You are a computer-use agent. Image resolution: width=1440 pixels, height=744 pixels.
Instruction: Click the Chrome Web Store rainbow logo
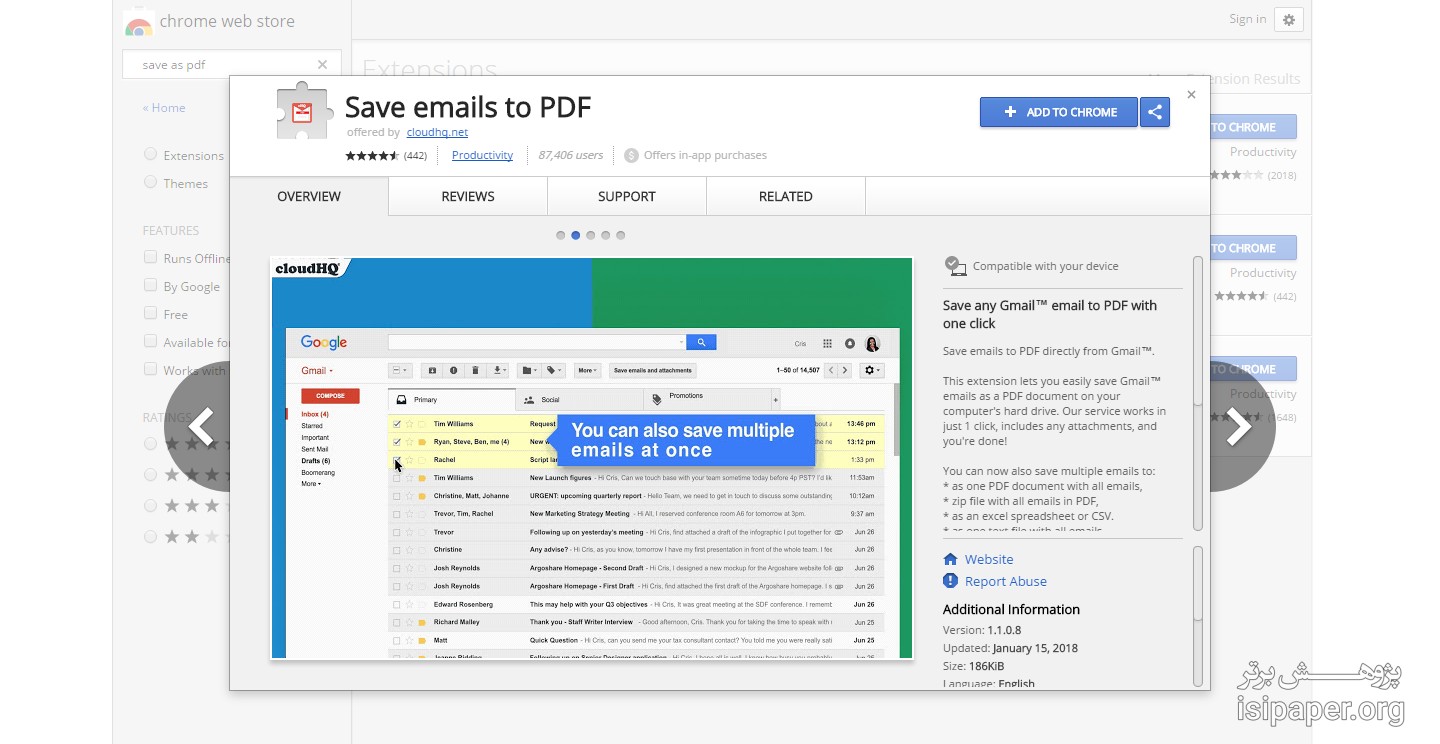coord(138,22)
